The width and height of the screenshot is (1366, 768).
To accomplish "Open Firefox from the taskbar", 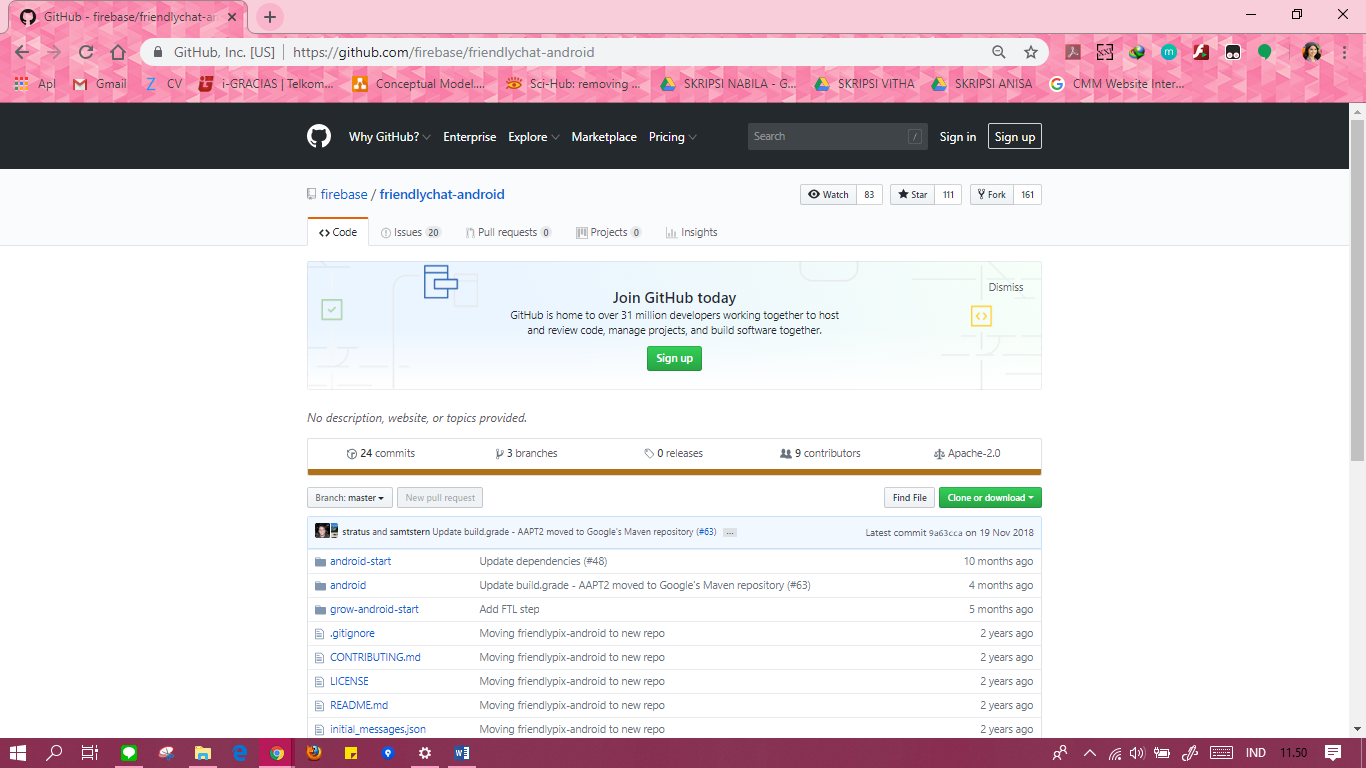I will click(x=314, y=753).
